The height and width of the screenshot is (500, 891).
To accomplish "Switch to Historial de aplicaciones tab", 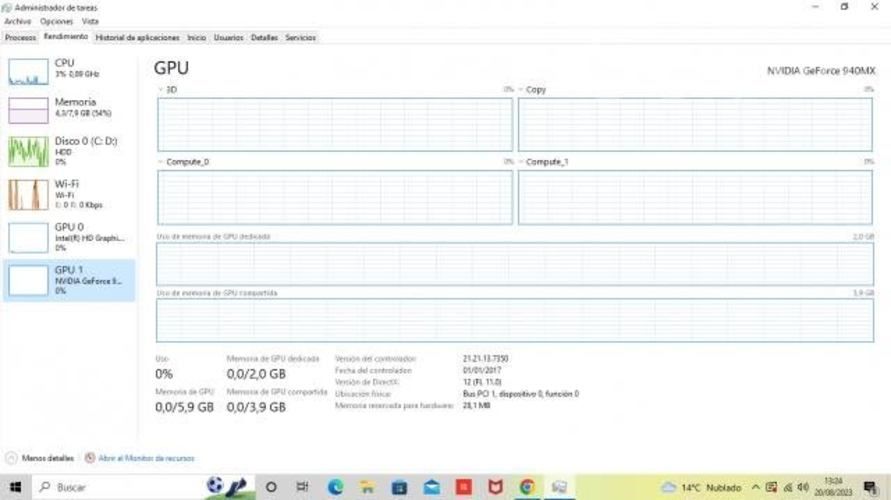I will [138, 38].
